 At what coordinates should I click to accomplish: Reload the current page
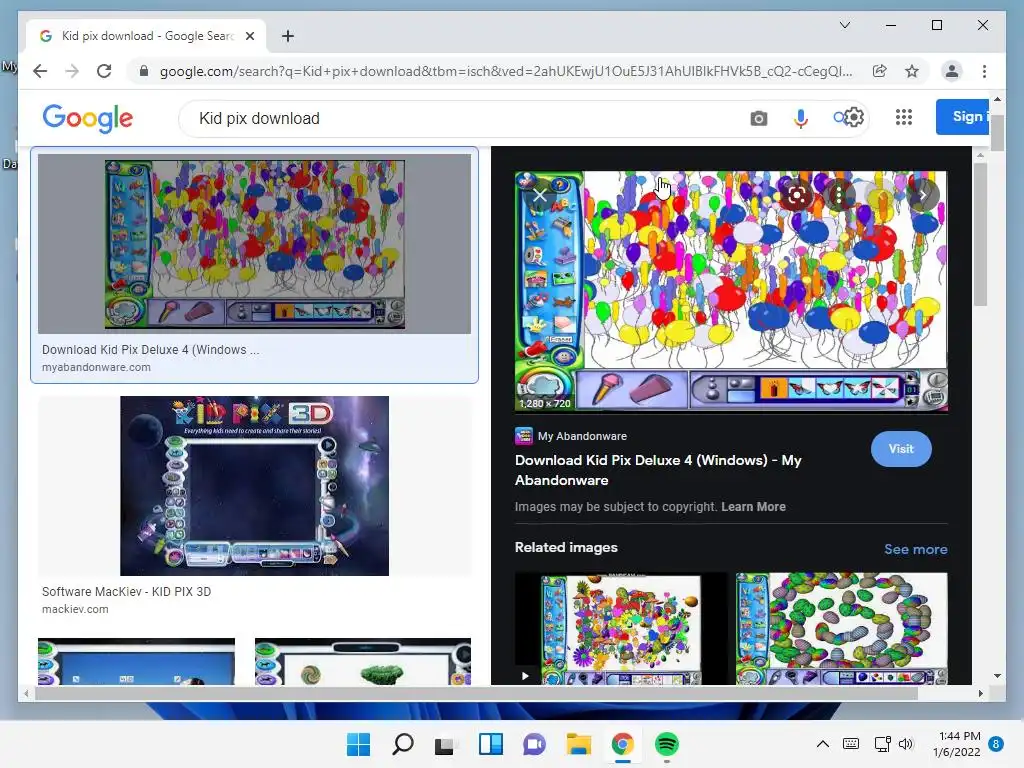tap(104, 71)
